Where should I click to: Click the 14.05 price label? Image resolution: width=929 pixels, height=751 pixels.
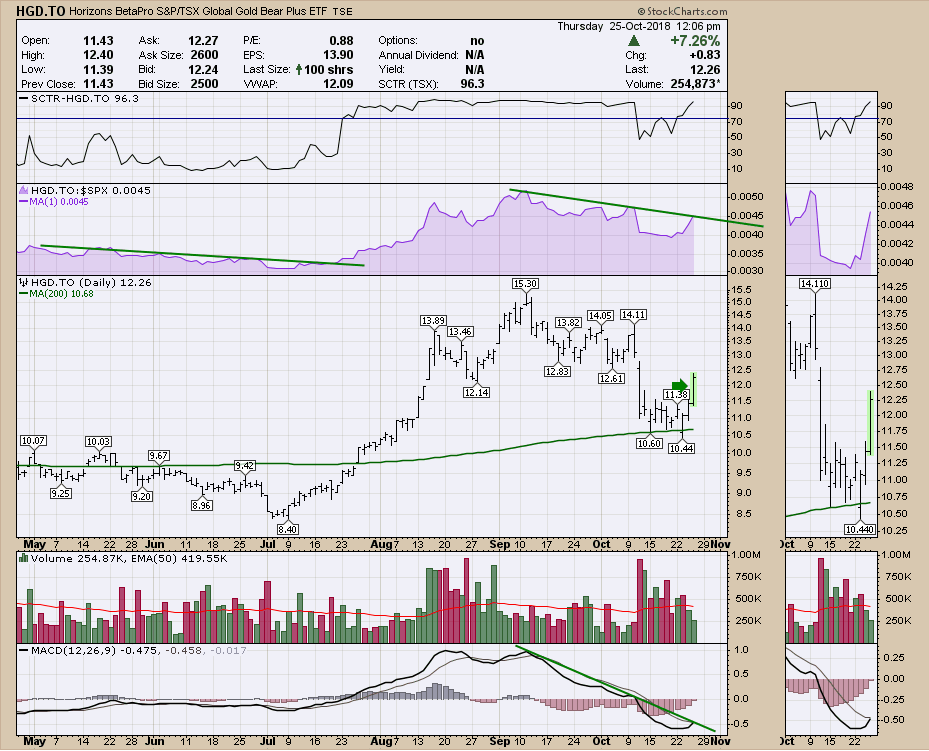click(600, 315)
